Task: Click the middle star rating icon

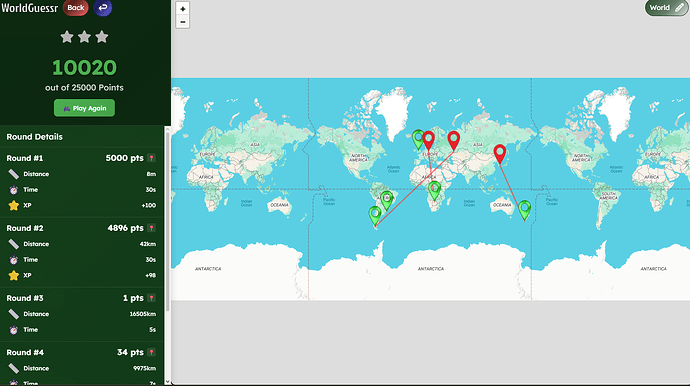Action: 84,37
